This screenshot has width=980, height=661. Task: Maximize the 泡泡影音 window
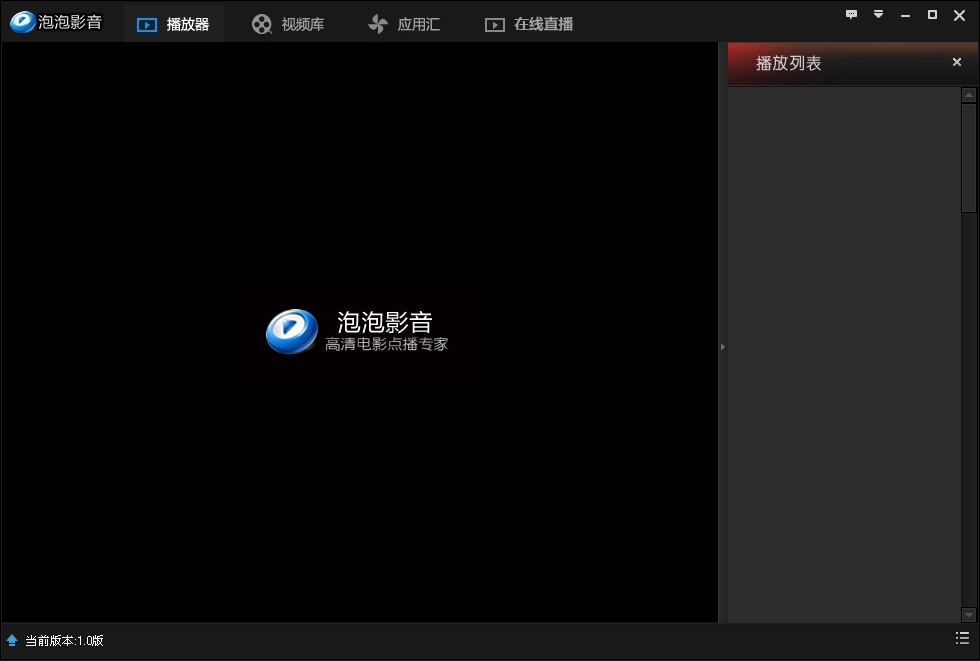tap(932, 14)
